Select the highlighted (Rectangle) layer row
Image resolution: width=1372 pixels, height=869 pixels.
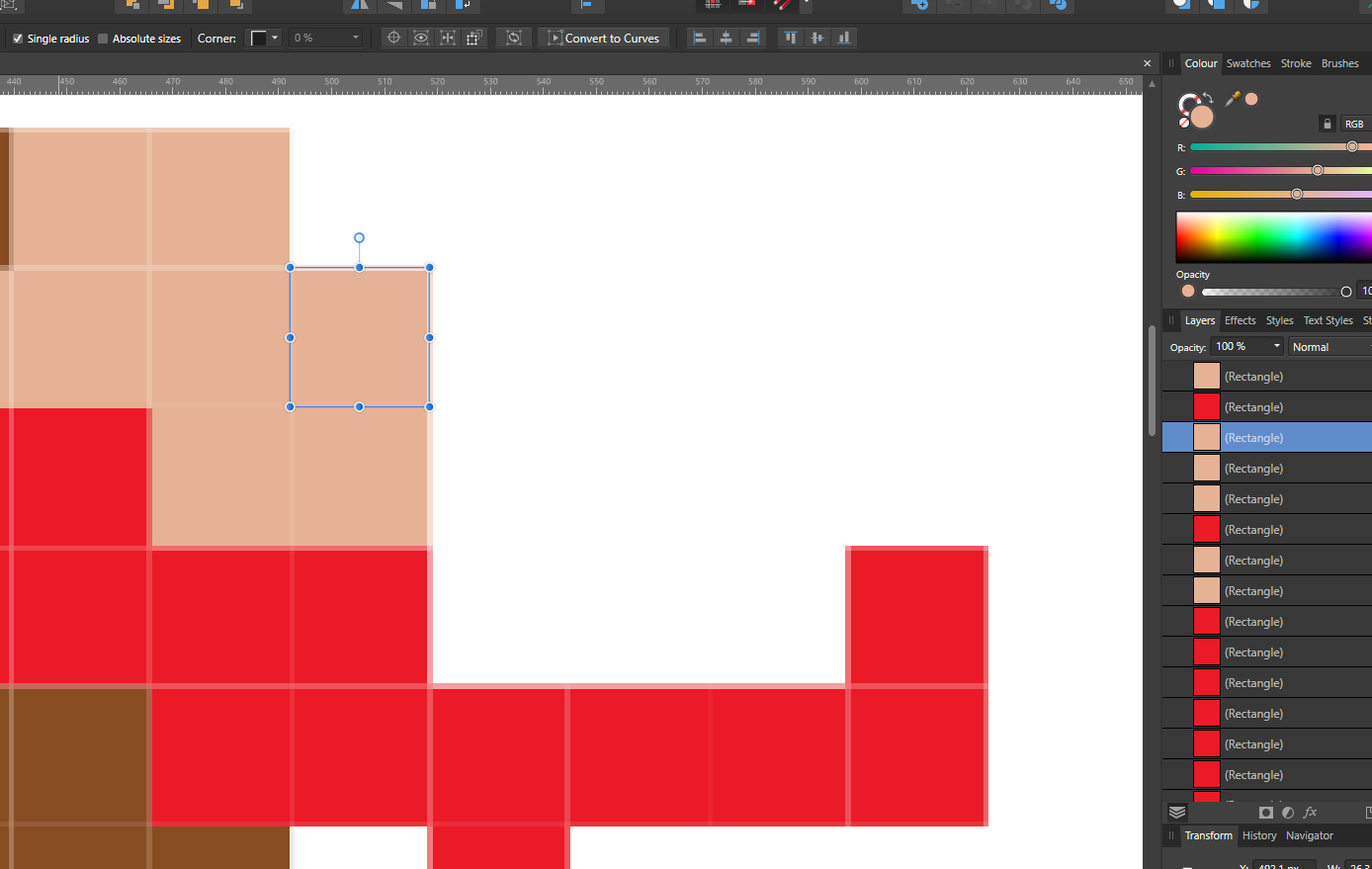pos(1267,438)
